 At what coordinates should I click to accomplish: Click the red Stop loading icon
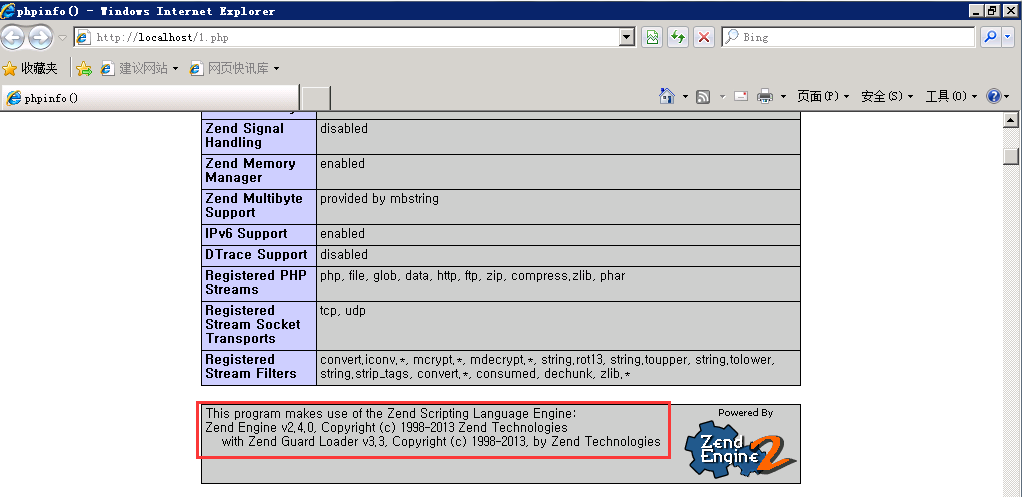(704, 37)
